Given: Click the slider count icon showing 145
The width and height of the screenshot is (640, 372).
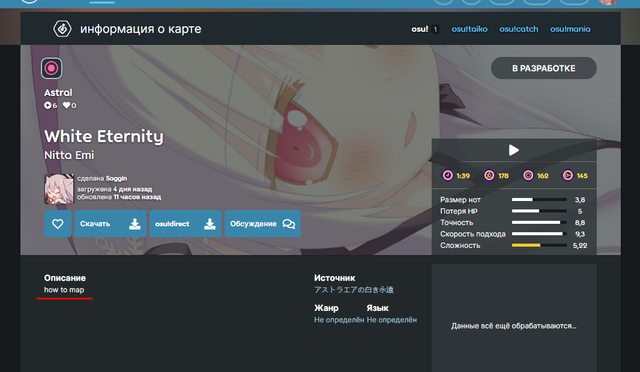Looking at the screenshot, I should point(568,175).
